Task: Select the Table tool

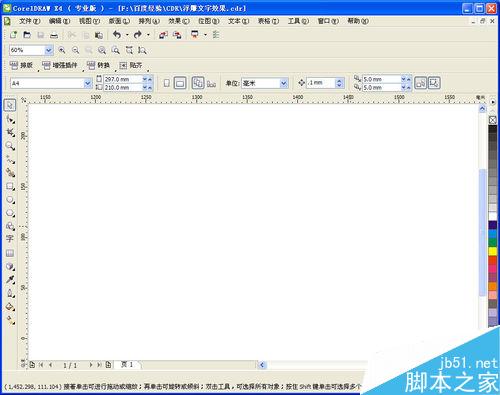Action: (x=10, y=253)
